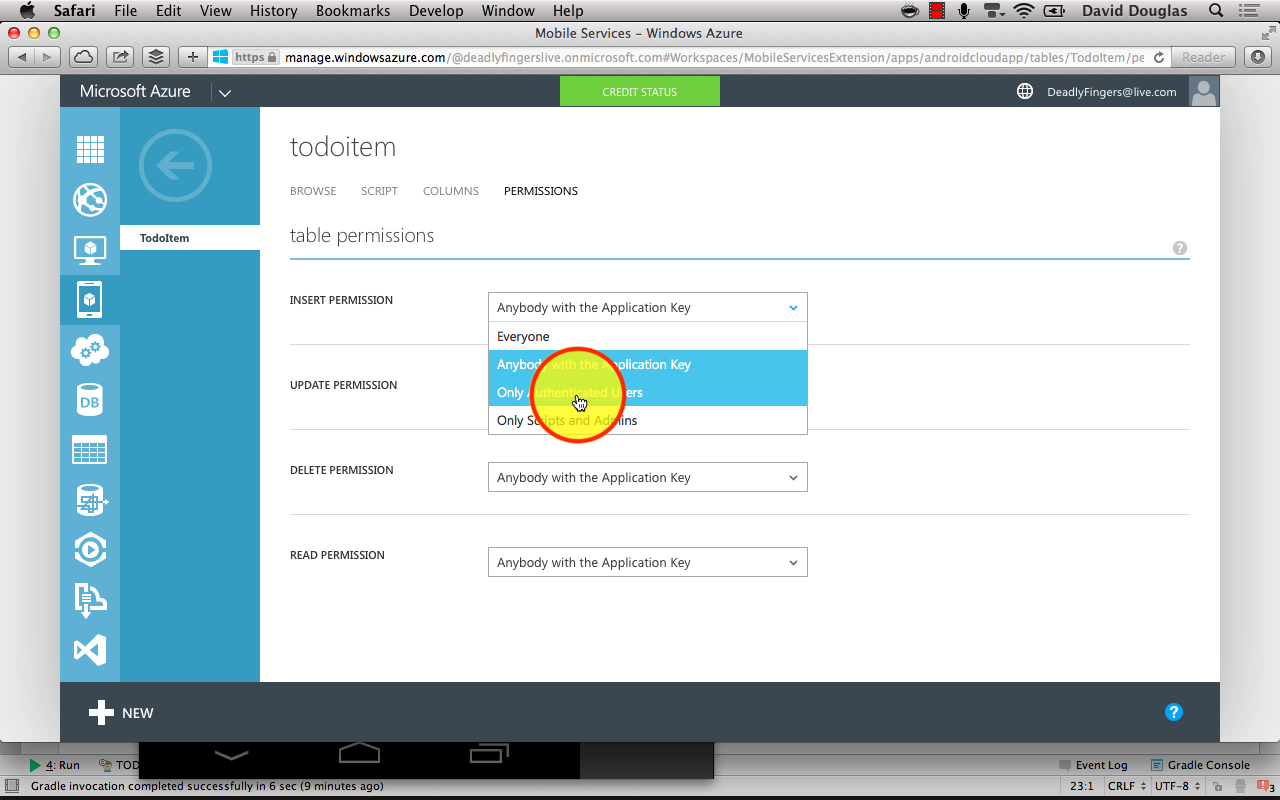
Task: Select the TodoItem table in the list
Action: (x=190, y=238)
